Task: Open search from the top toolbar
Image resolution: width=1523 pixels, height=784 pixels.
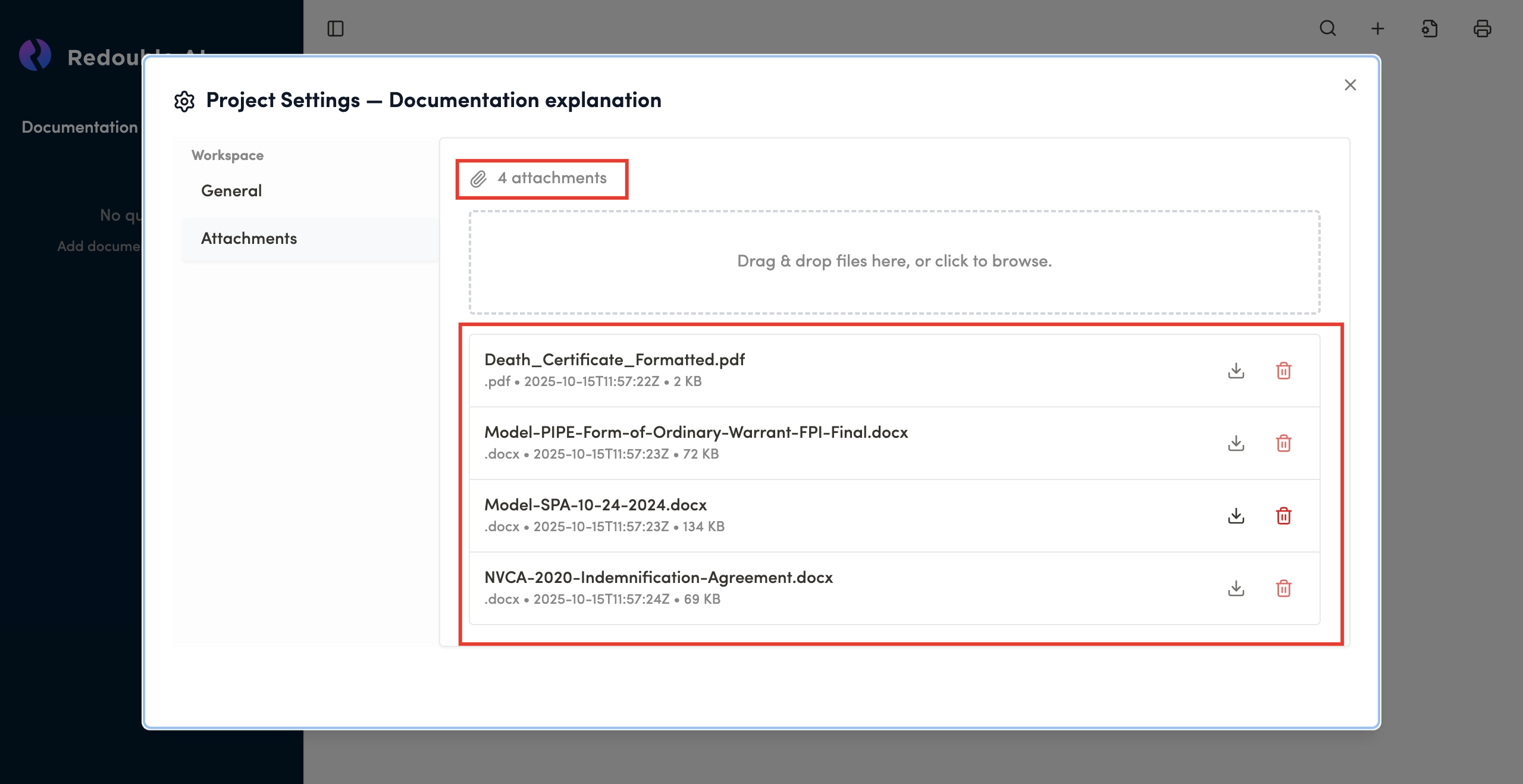Action: coord(1327,29)
